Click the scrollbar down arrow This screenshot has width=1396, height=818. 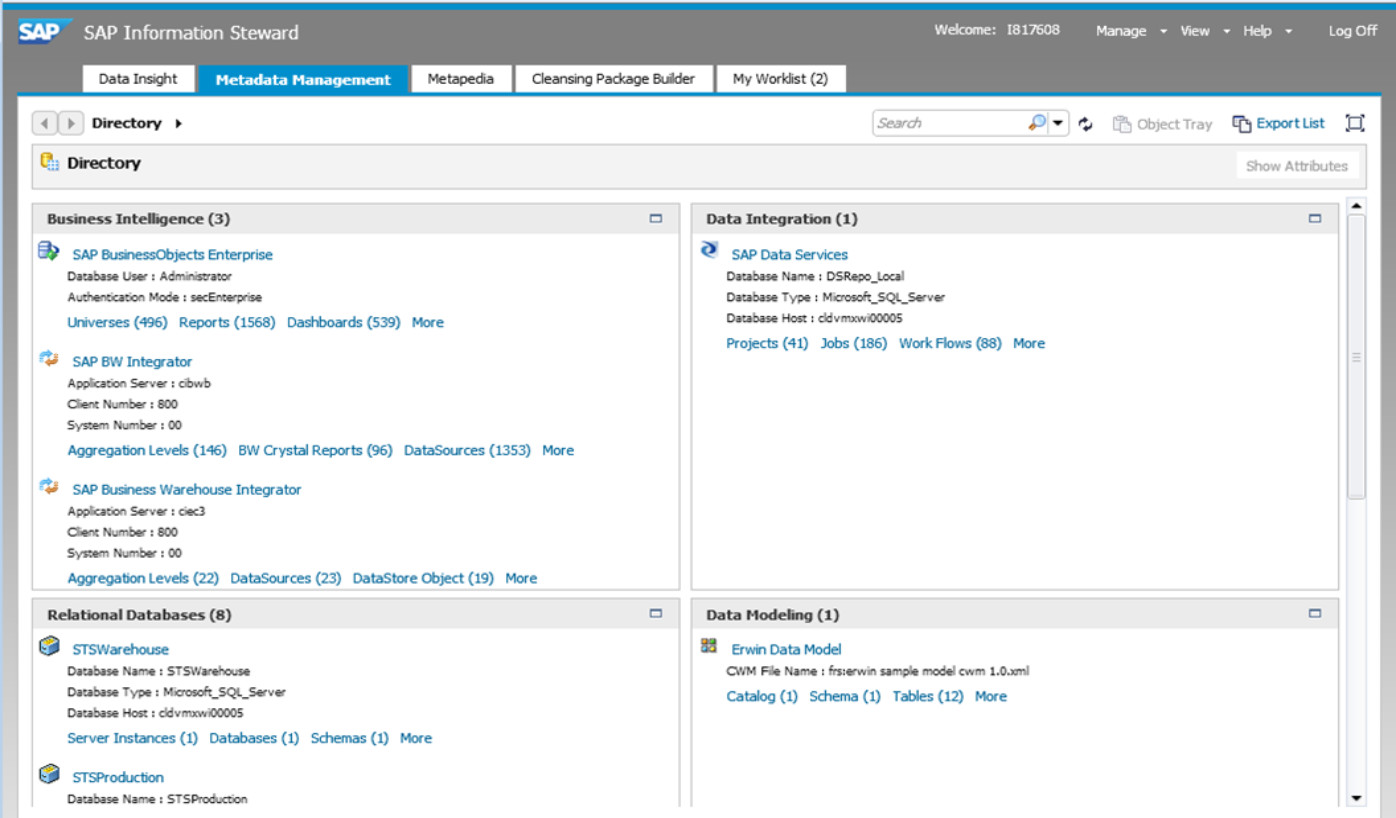1356,798
